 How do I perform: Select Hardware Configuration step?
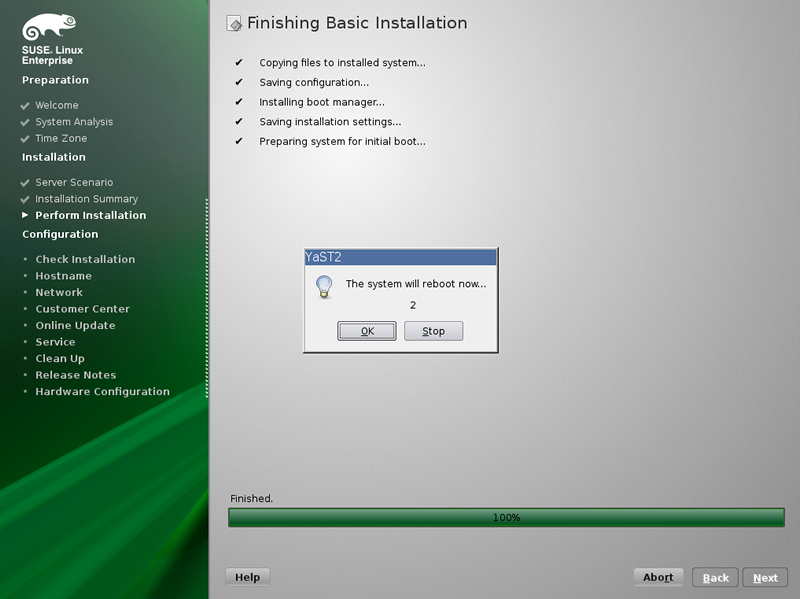tap(102, 391)
